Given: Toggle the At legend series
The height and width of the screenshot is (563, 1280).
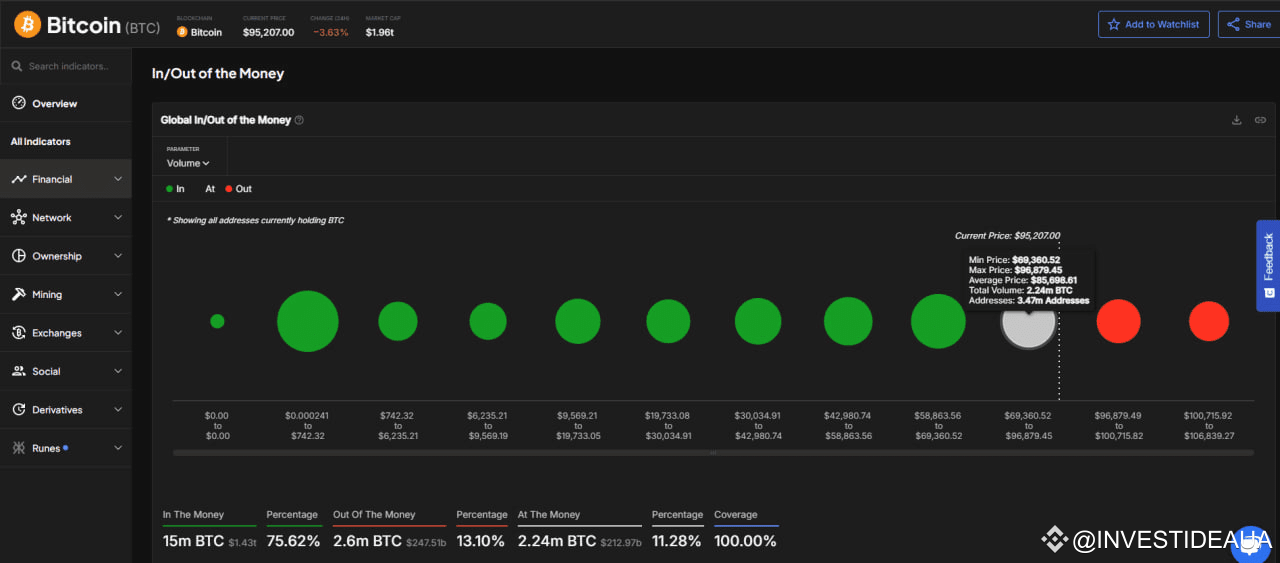Looking at the screenshot, I should coord(210,189).
